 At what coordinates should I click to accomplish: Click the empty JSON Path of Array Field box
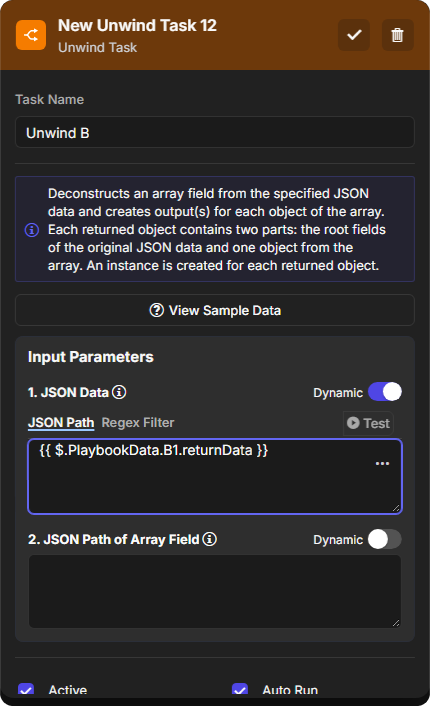215,592
